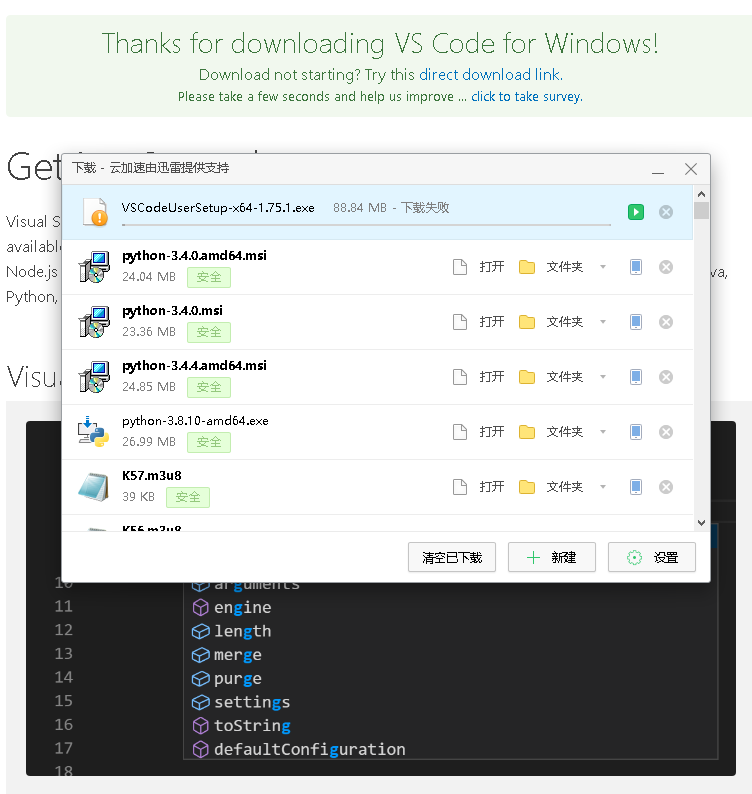Resume the VSCodeUserSetup download with green play button
The width and height of the screenshot is (752, 794).
pyautogui.click(x=636, y=212)
